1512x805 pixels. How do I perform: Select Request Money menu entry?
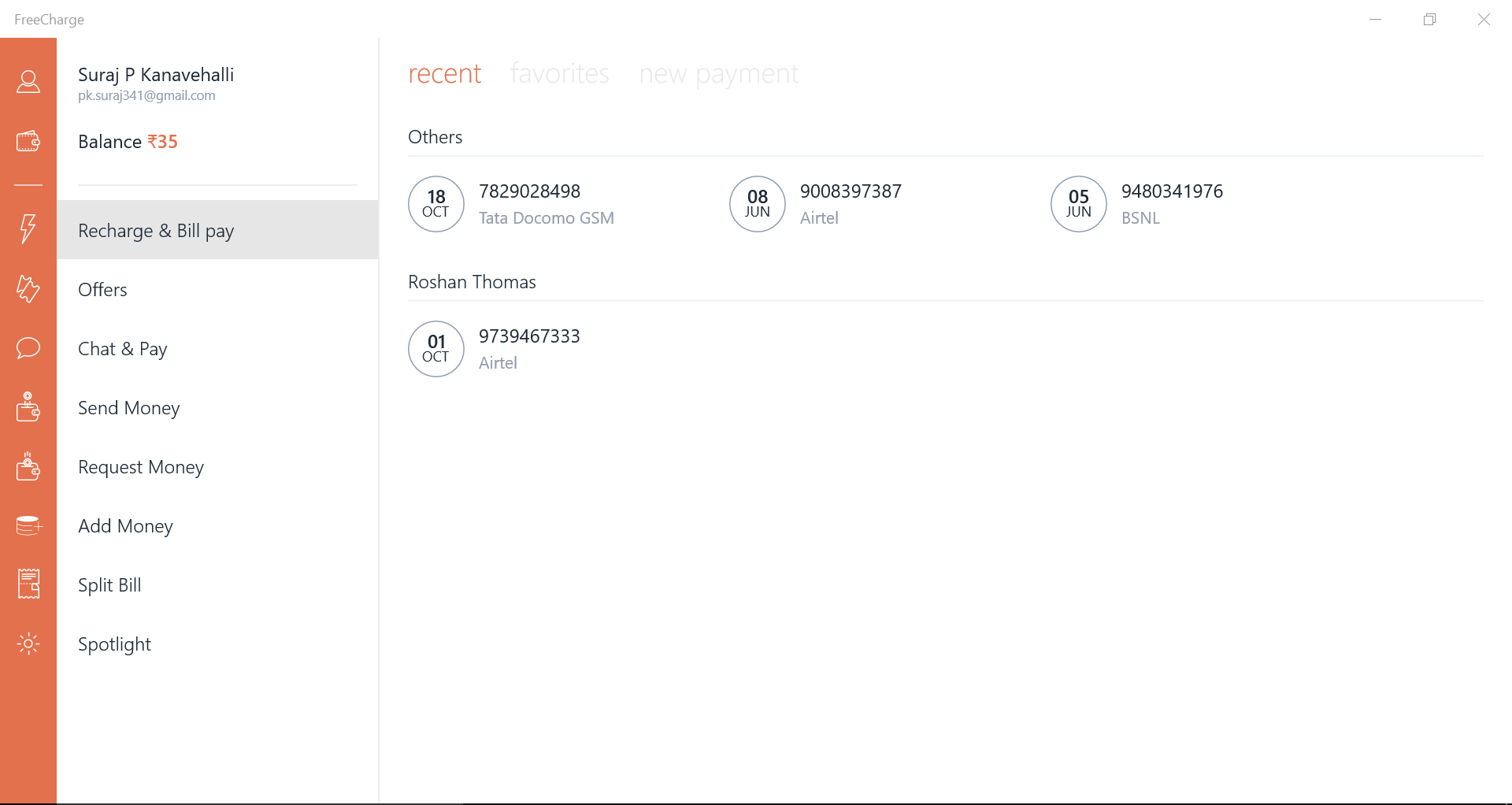pyautogui.click(x=217, y=466)
